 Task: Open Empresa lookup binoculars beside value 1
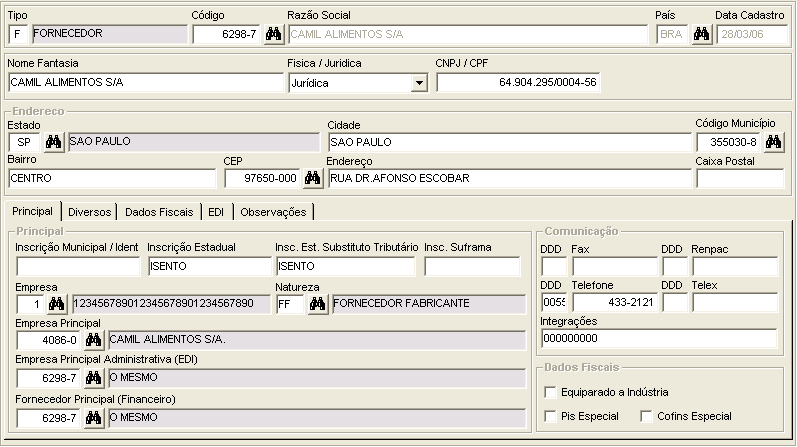tap(56, 304)
